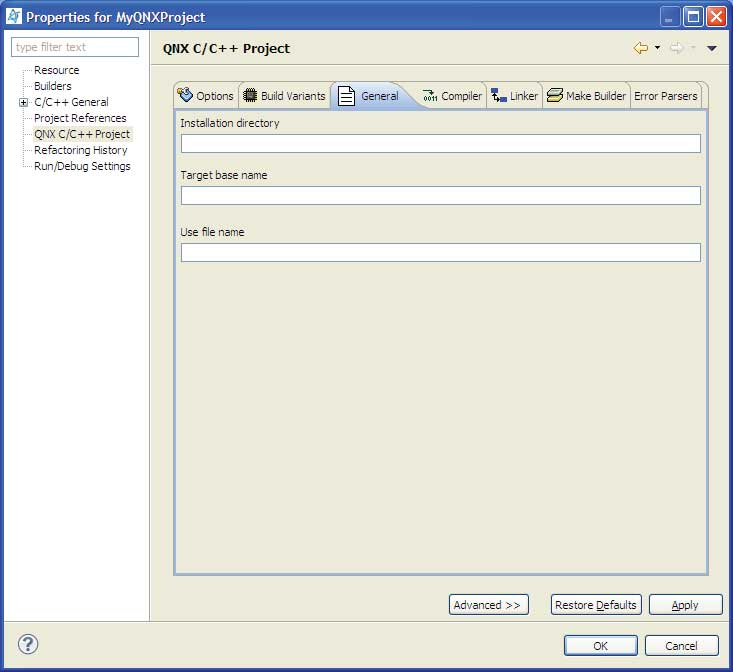Open the view menu dropdown triangle

712,48
